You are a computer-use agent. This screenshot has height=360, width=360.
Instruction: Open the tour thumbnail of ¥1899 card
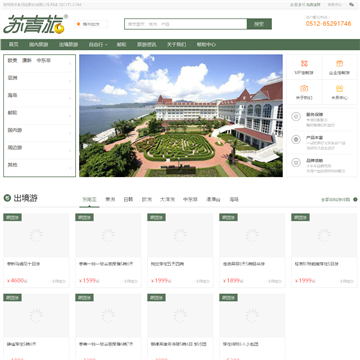tap(252, 235)
